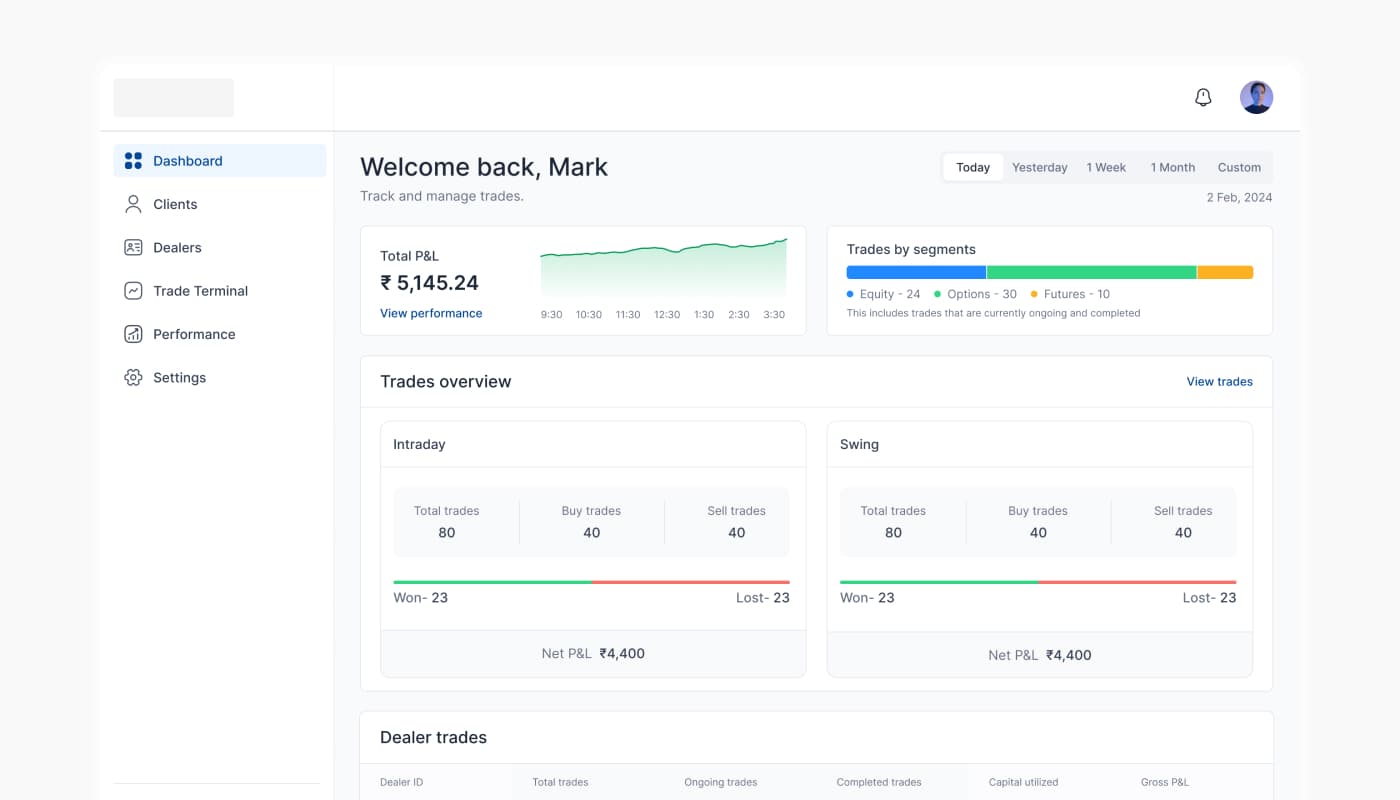Click the Intraday Won- 23 label
The width and height of the screenshot is (1400, 800).
[x=420, y=598]
